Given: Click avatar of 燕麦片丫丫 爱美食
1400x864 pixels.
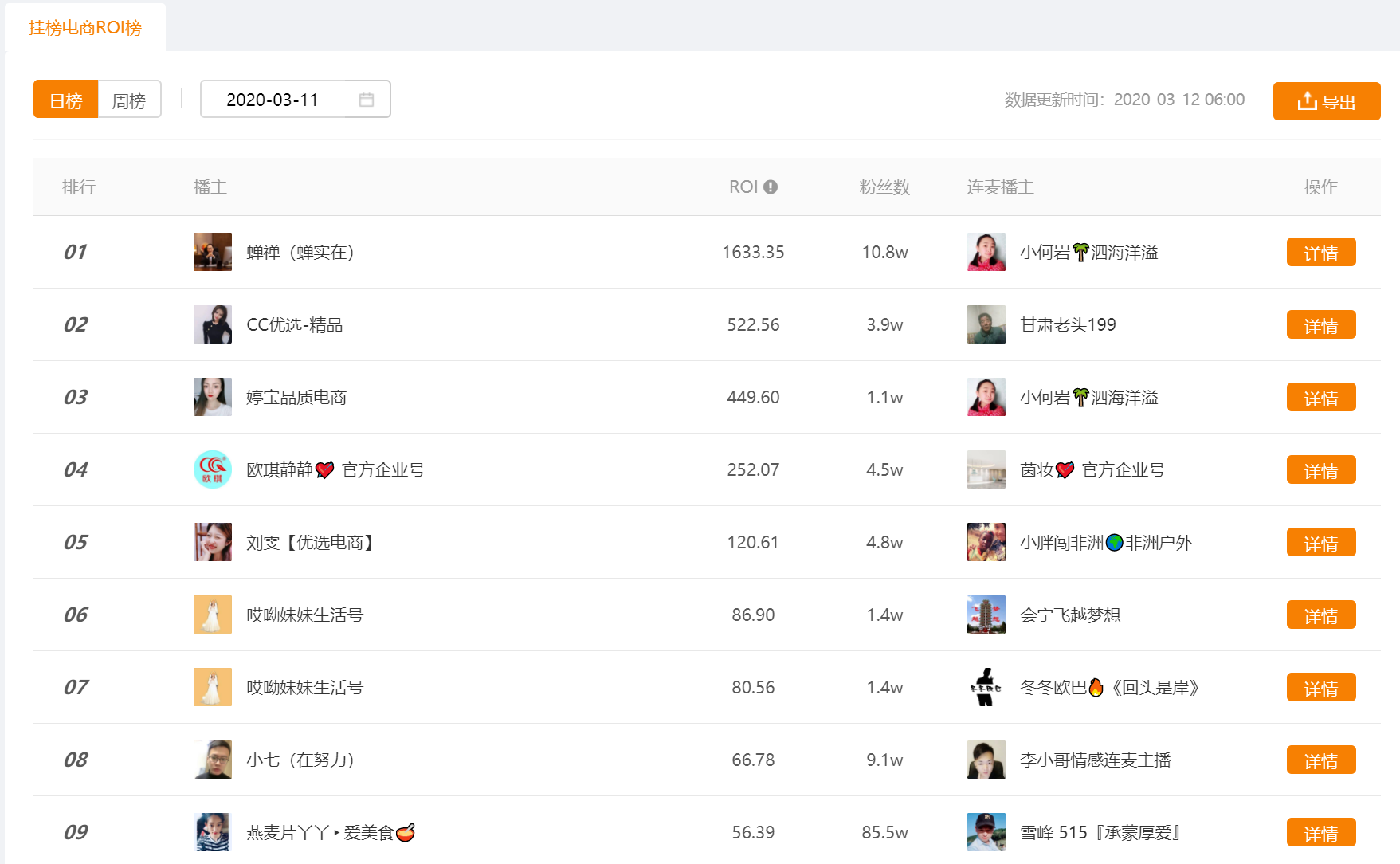Looking at the screenshot, I should click(213, 832).
